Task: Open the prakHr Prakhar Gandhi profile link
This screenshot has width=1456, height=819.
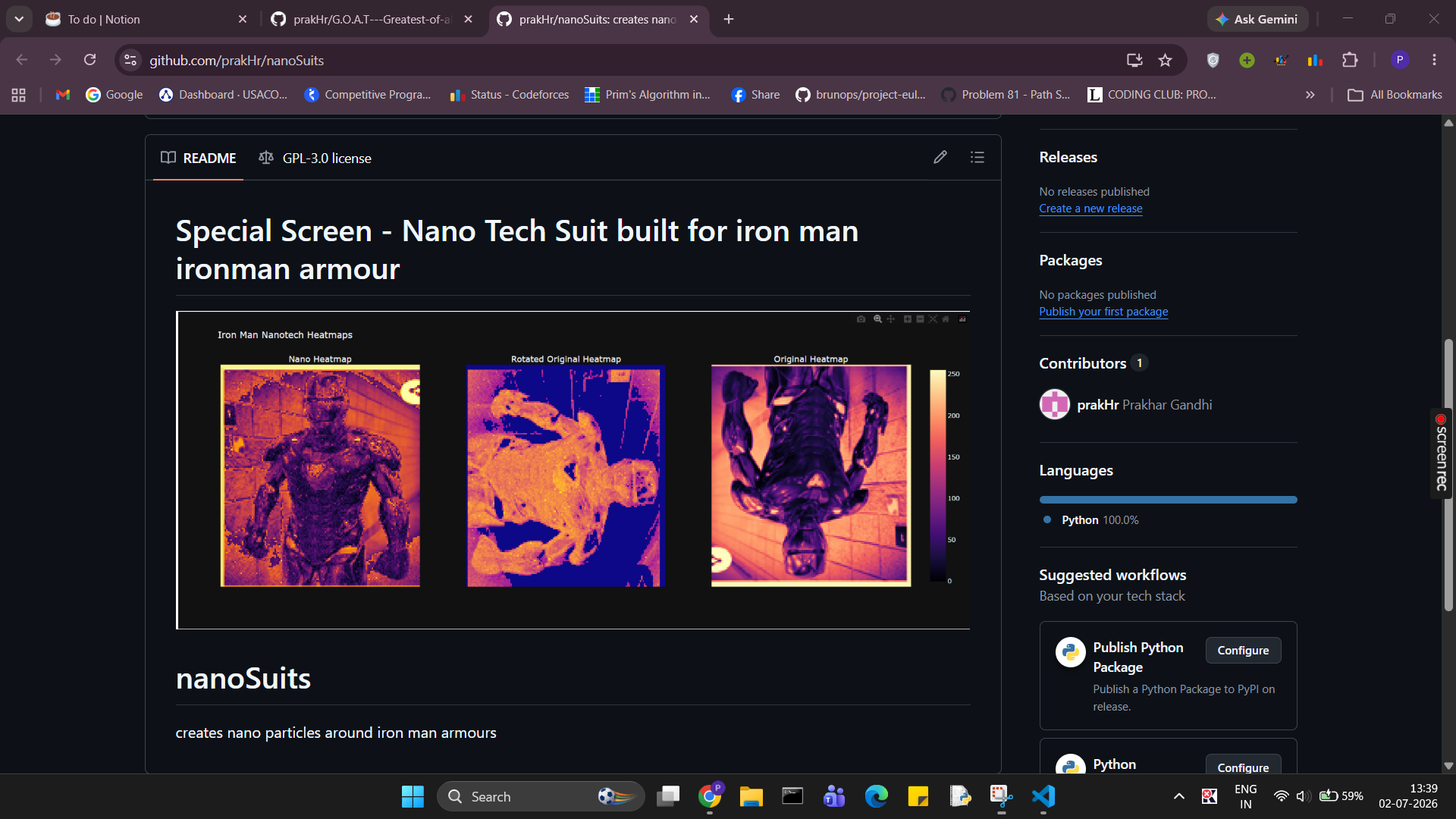Action: [x=1144, y=405]
